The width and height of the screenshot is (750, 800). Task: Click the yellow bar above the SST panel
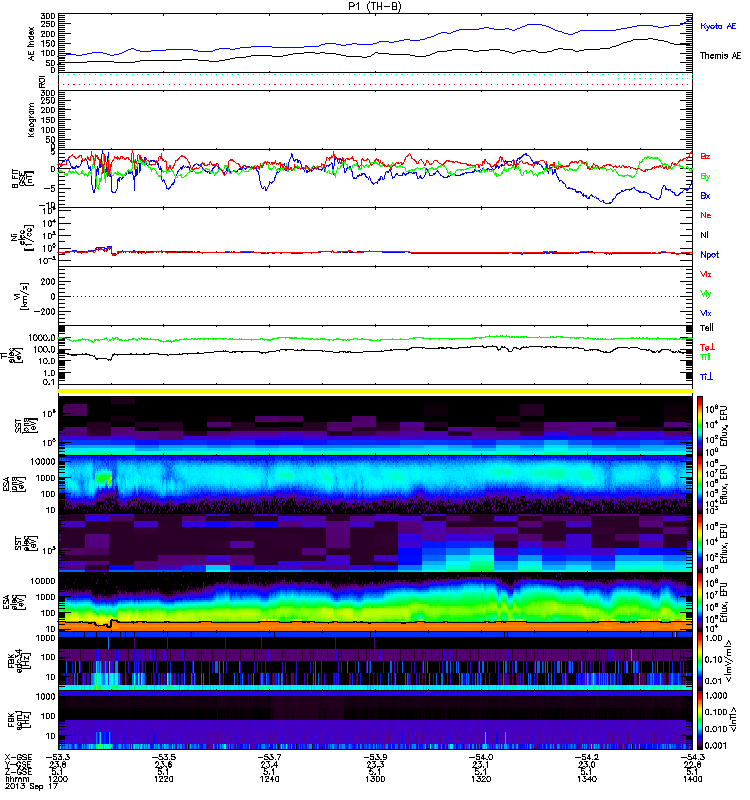375,391
